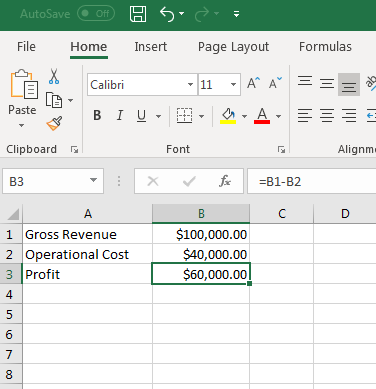Click the Cancel X formula icon
376x389 pixels.
[x=153, y=181]
